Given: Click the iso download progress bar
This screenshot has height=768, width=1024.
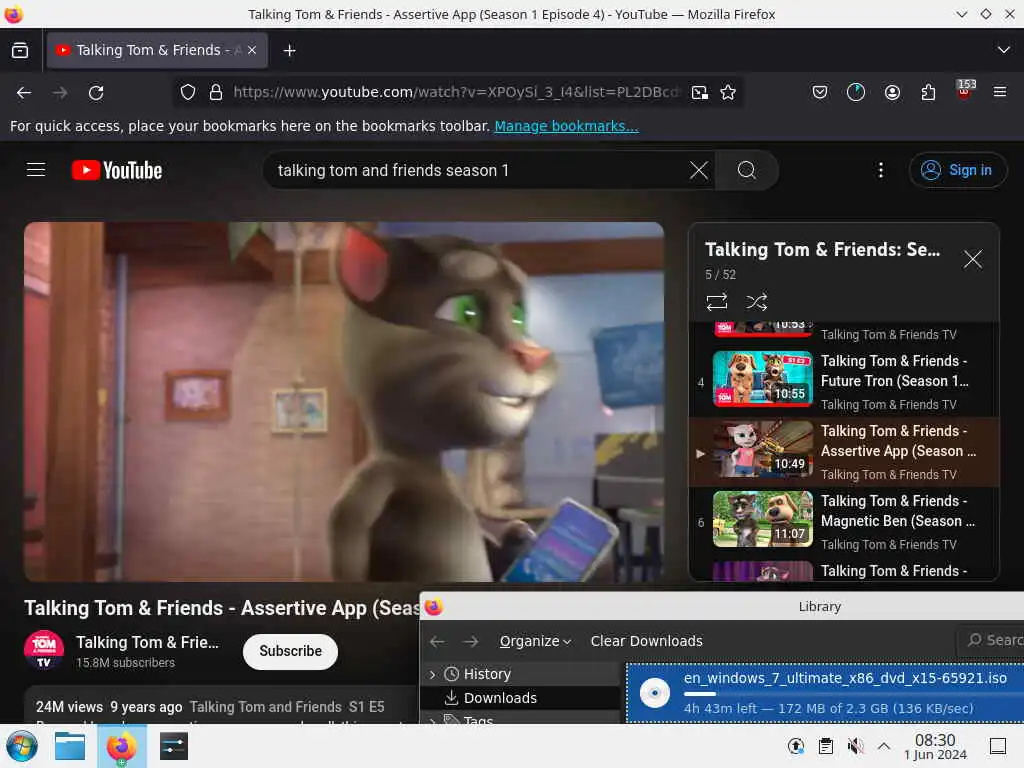Looking at the screenshot, I should coord(854,694).
